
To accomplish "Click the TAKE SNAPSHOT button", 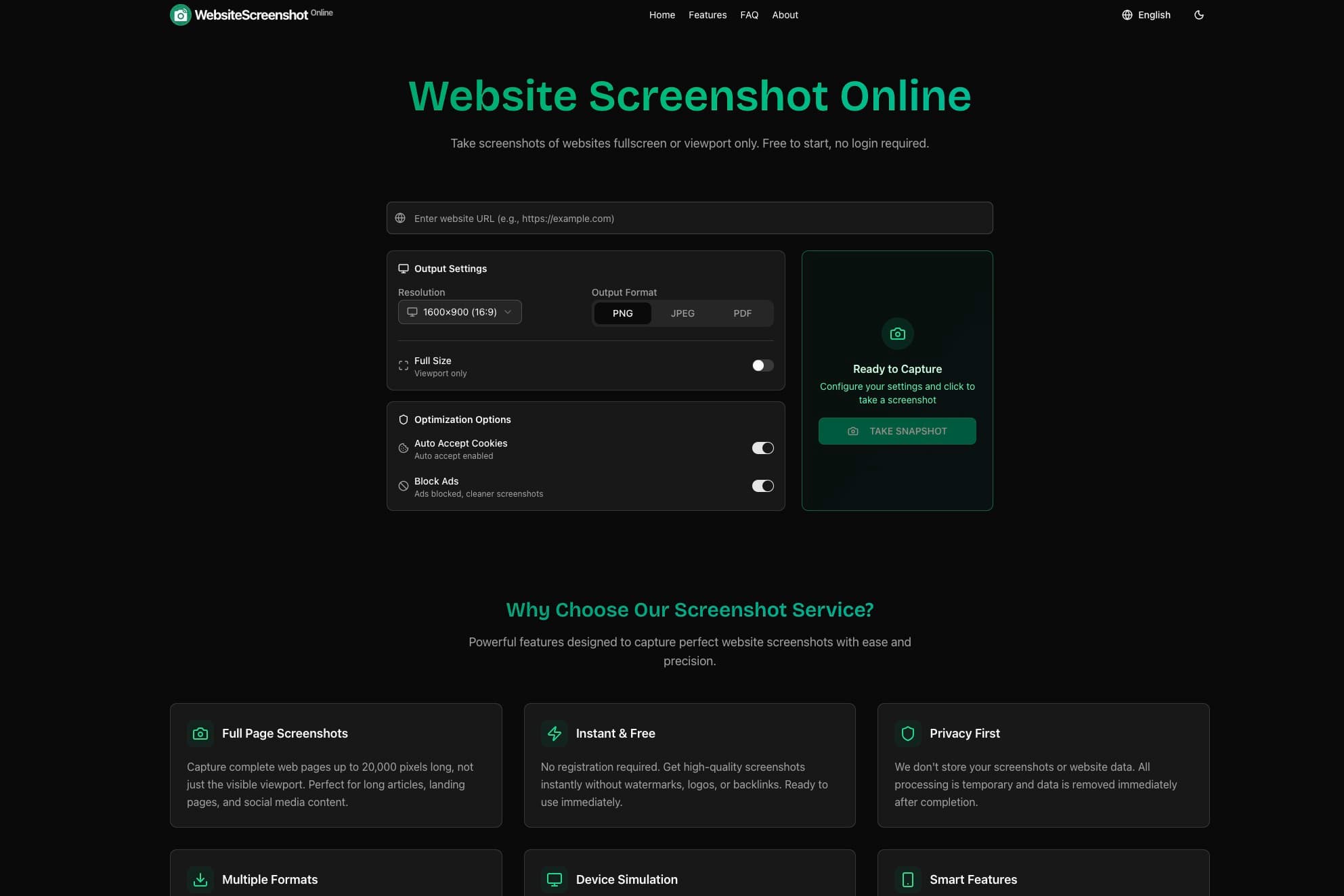I will click(897, 431).
